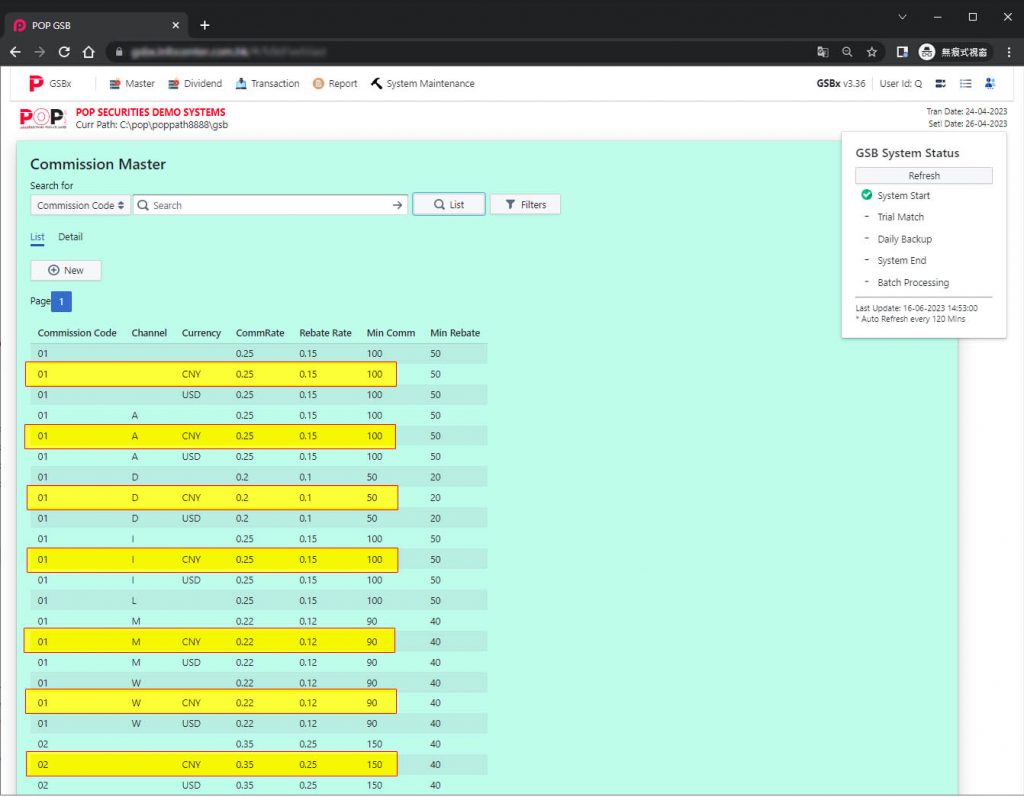Viewport: 1024px width, 797px height.
Task: Click the GSBx logo icon
Action: point(36,84)
